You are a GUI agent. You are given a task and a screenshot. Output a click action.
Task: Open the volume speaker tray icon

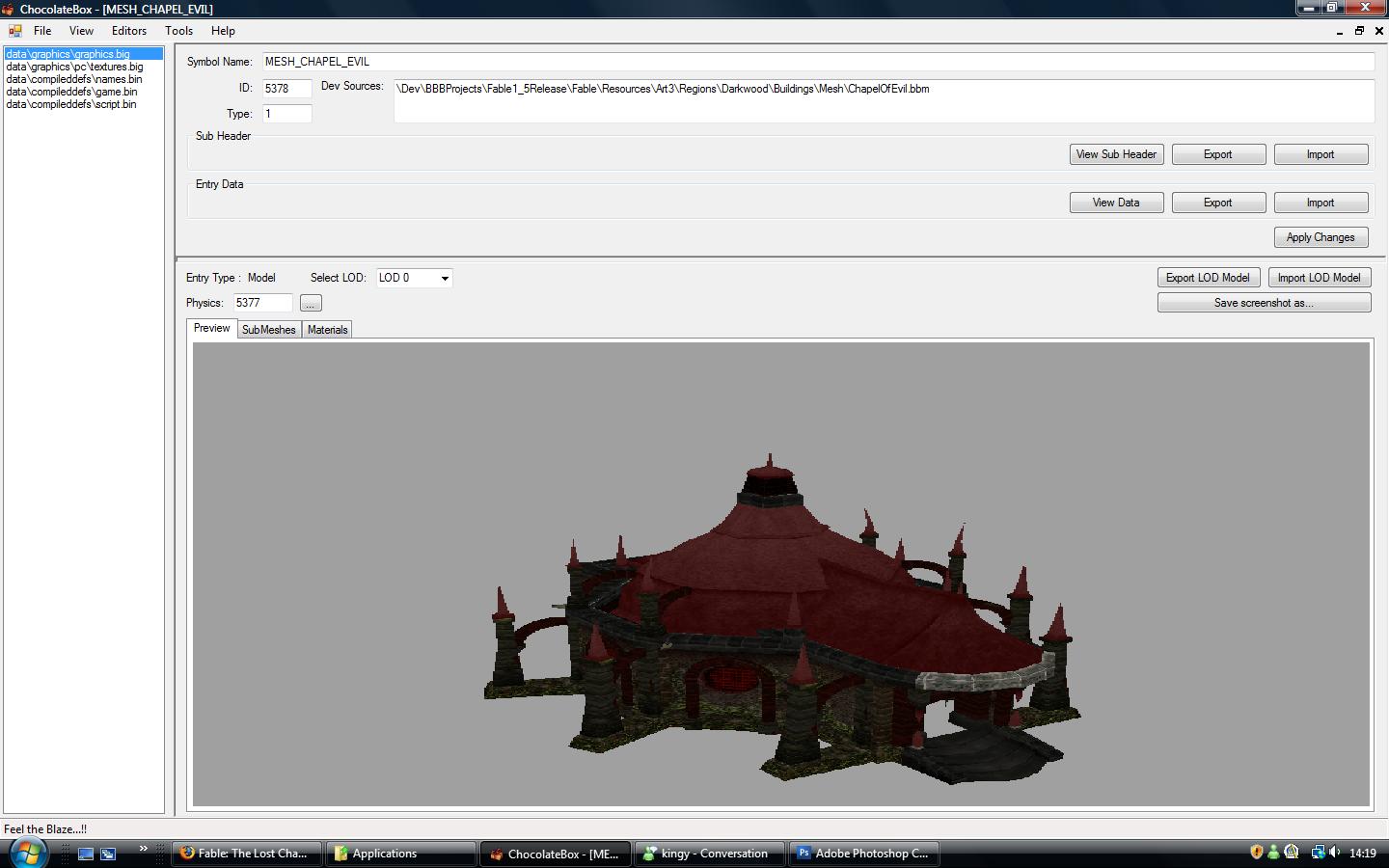pyautogui.click(x=1335, y=853)
